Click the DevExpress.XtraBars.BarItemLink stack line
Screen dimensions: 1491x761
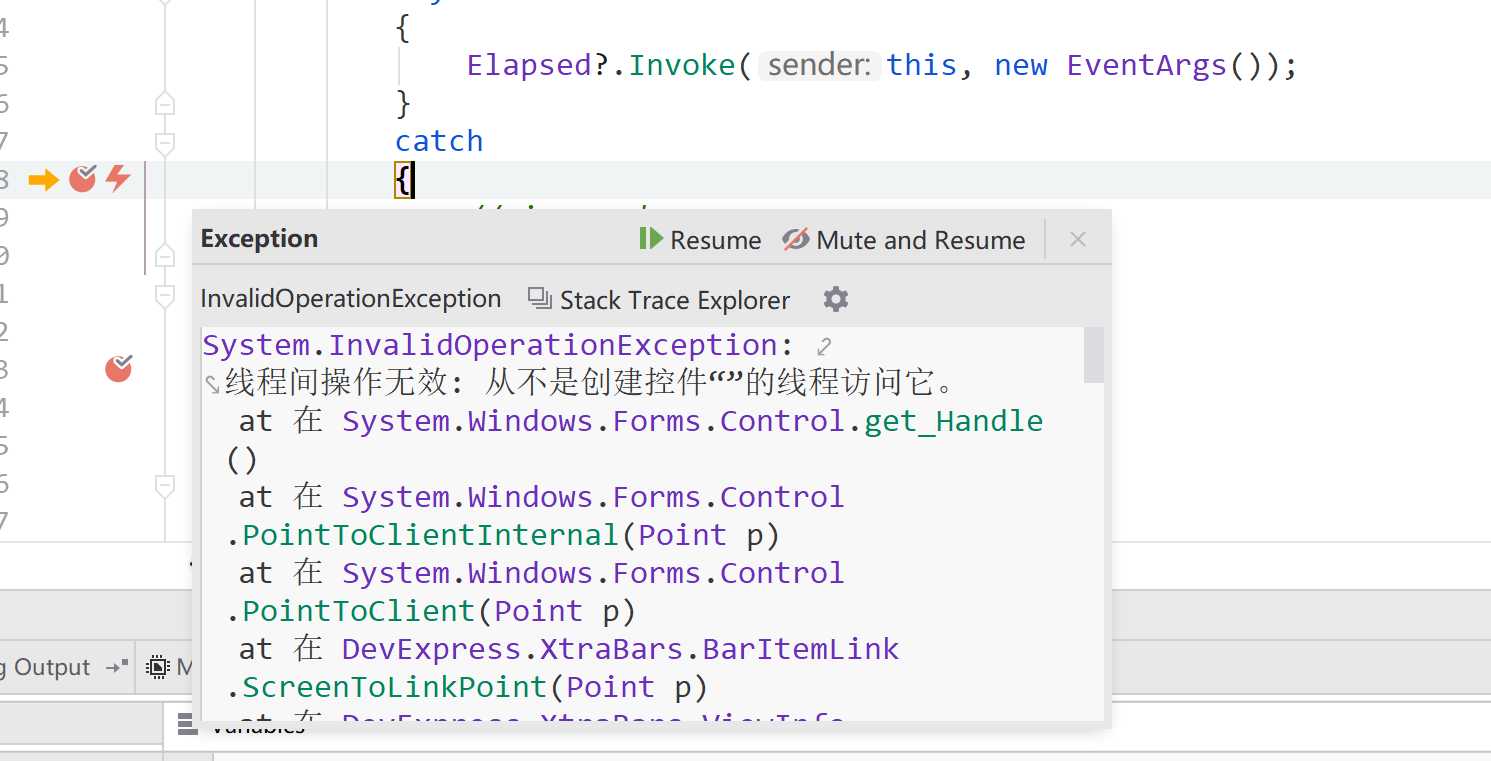pos(620,649)
